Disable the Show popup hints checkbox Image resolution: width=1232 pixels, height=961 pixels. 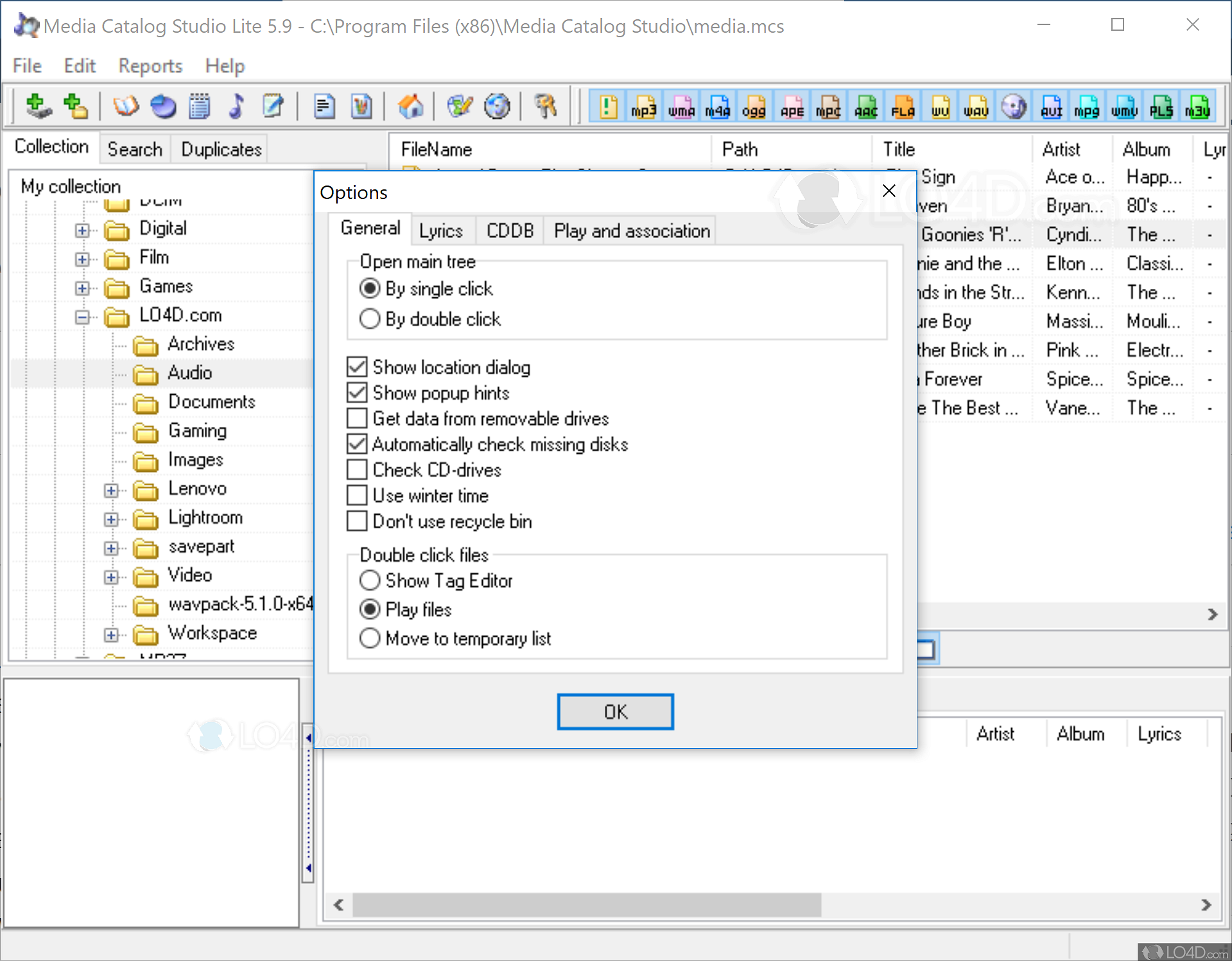[x=357, y=392]
